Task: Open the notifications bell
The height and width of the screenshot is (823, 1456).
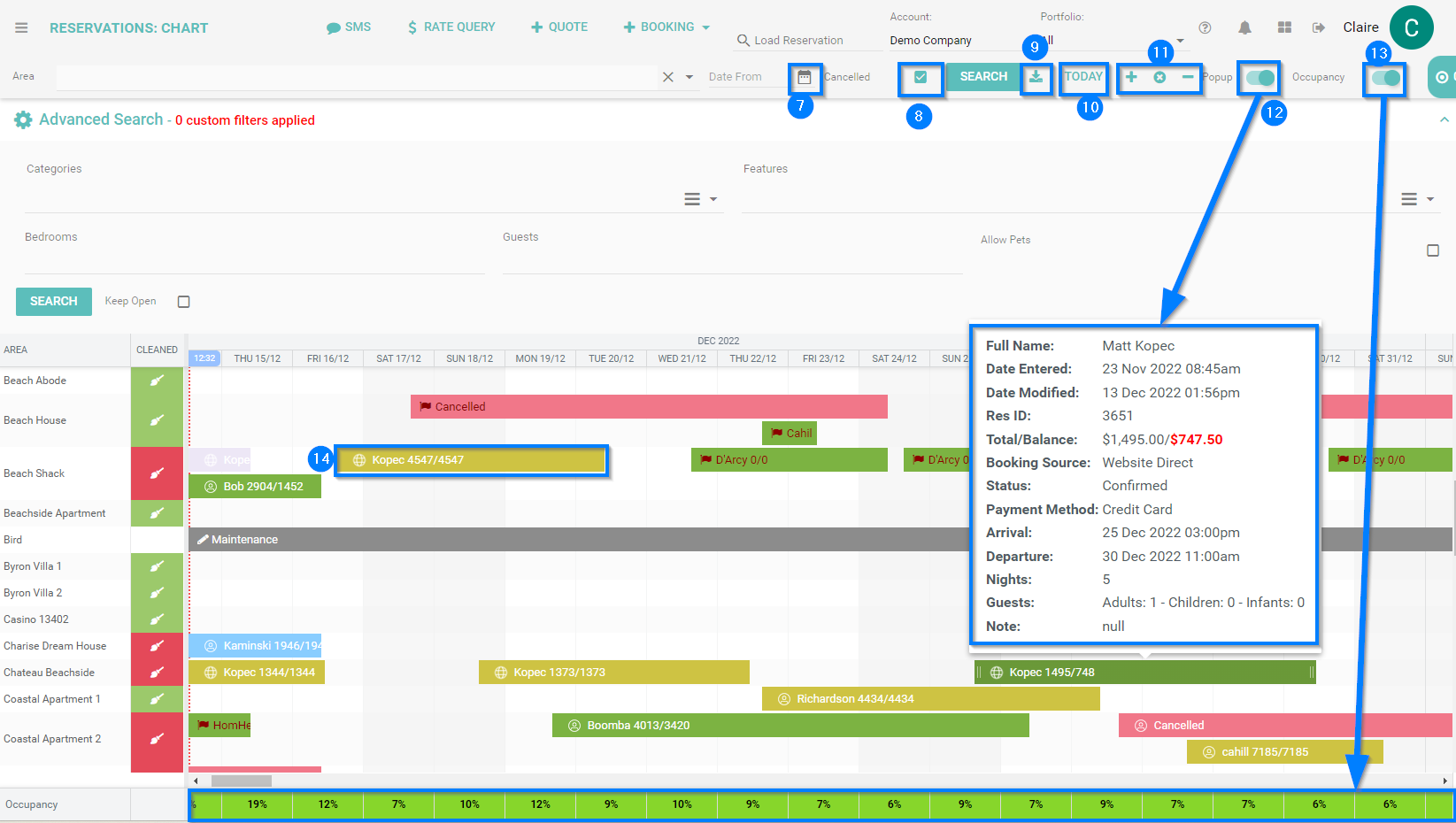Action: click(1244, 27)
